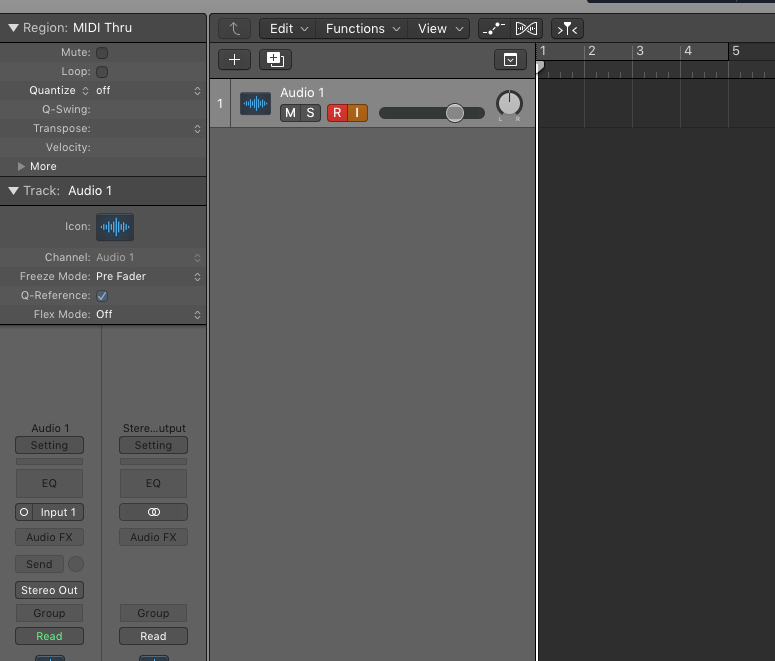The width and height of the screenshot is (775, 661).
Task: Expand the More region options
Action: pyautogui.click(x=21, y=167)
